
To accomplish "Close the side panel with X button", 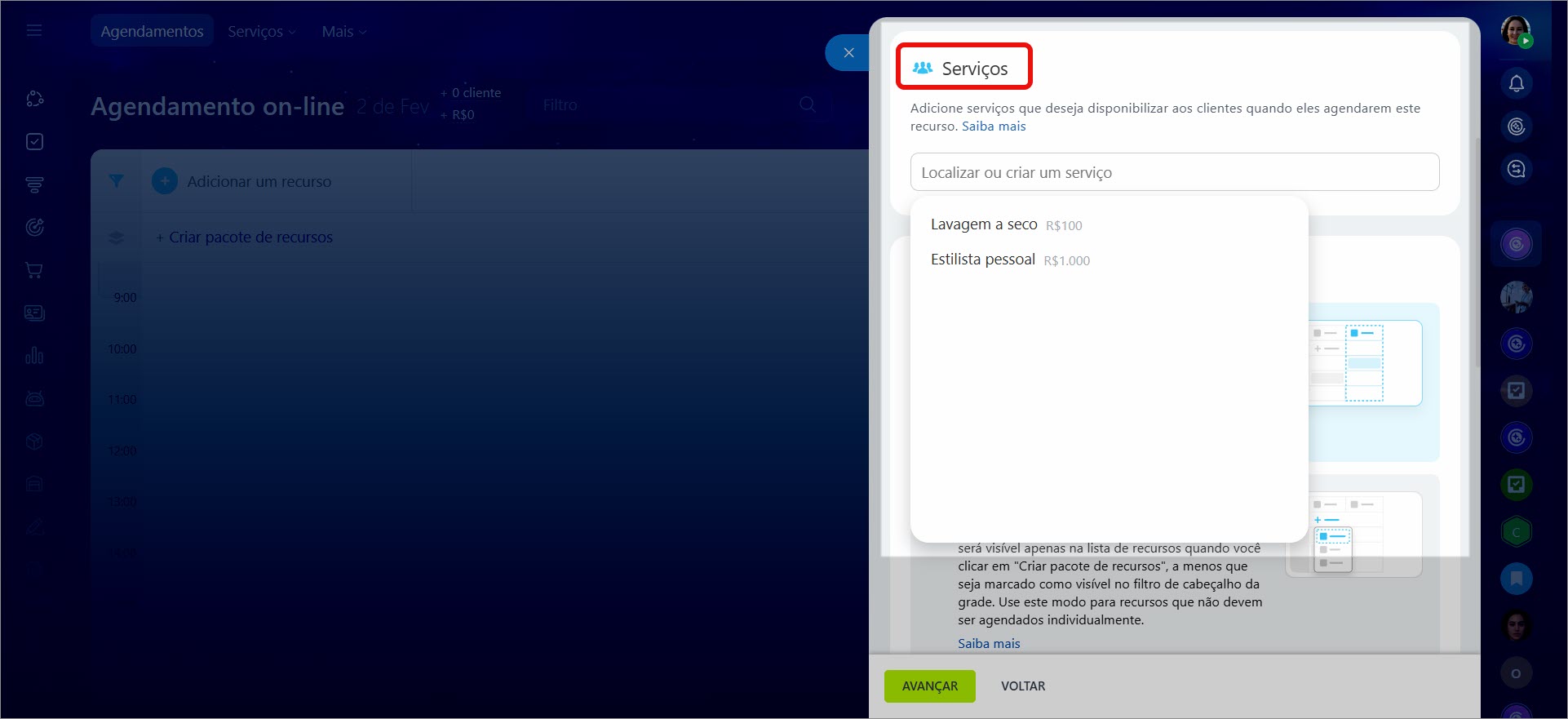I will [x=848, y=53].
